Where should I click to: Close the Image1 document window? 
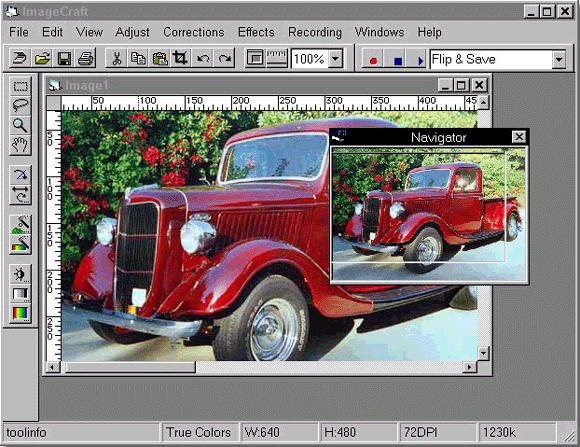pos(479,85)
